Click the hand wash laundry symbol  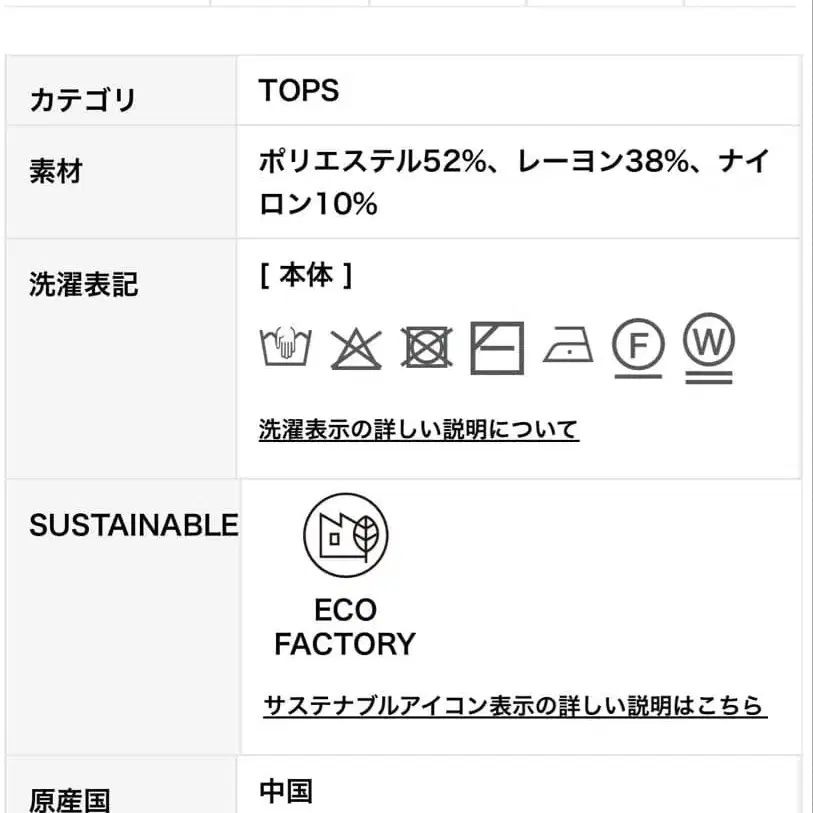pos(285,345)
